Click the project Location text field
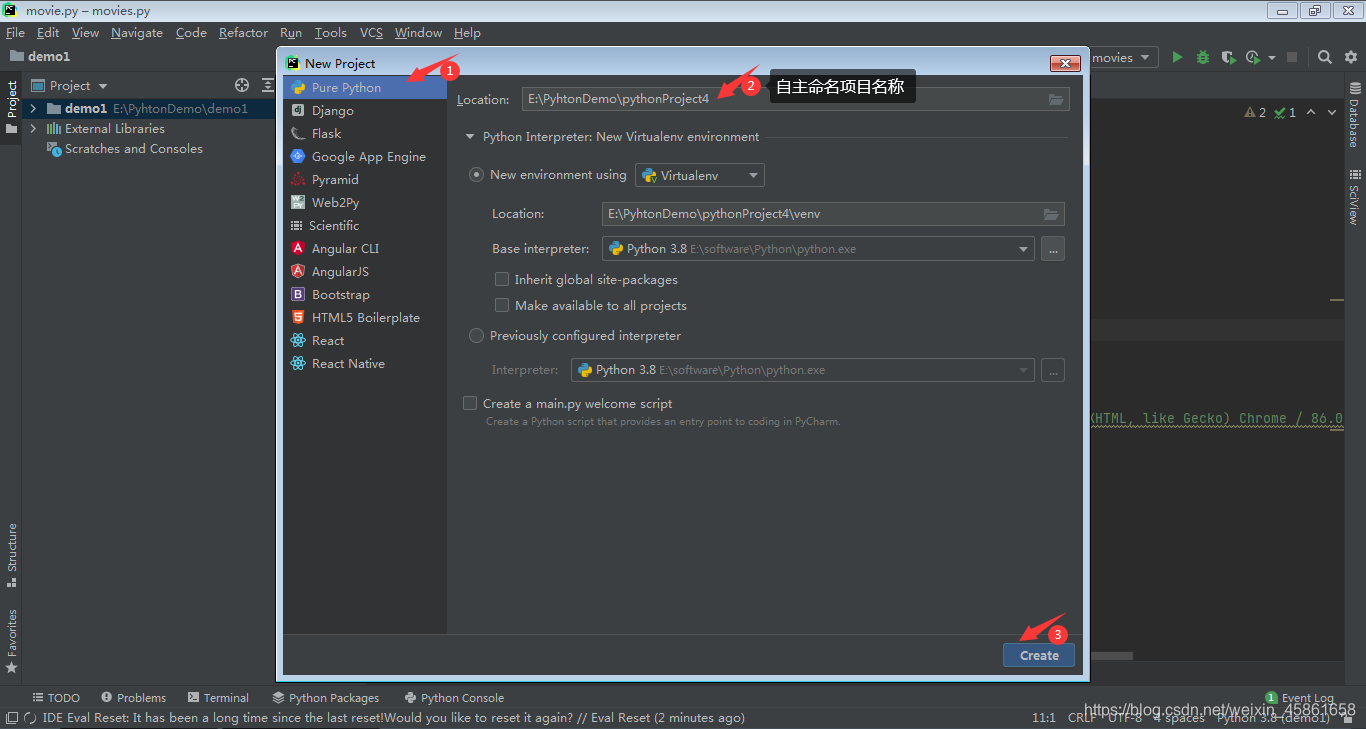Viewport: 1366px width, 729px height. (796, 99)
